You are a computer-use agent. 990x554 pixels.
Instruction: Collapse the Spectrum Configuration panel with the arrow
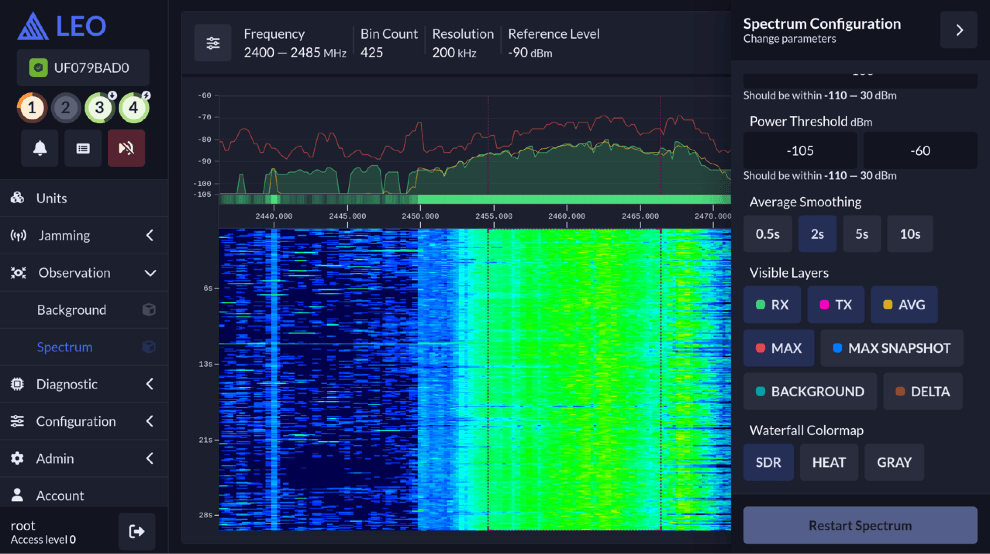pos(959,30)
